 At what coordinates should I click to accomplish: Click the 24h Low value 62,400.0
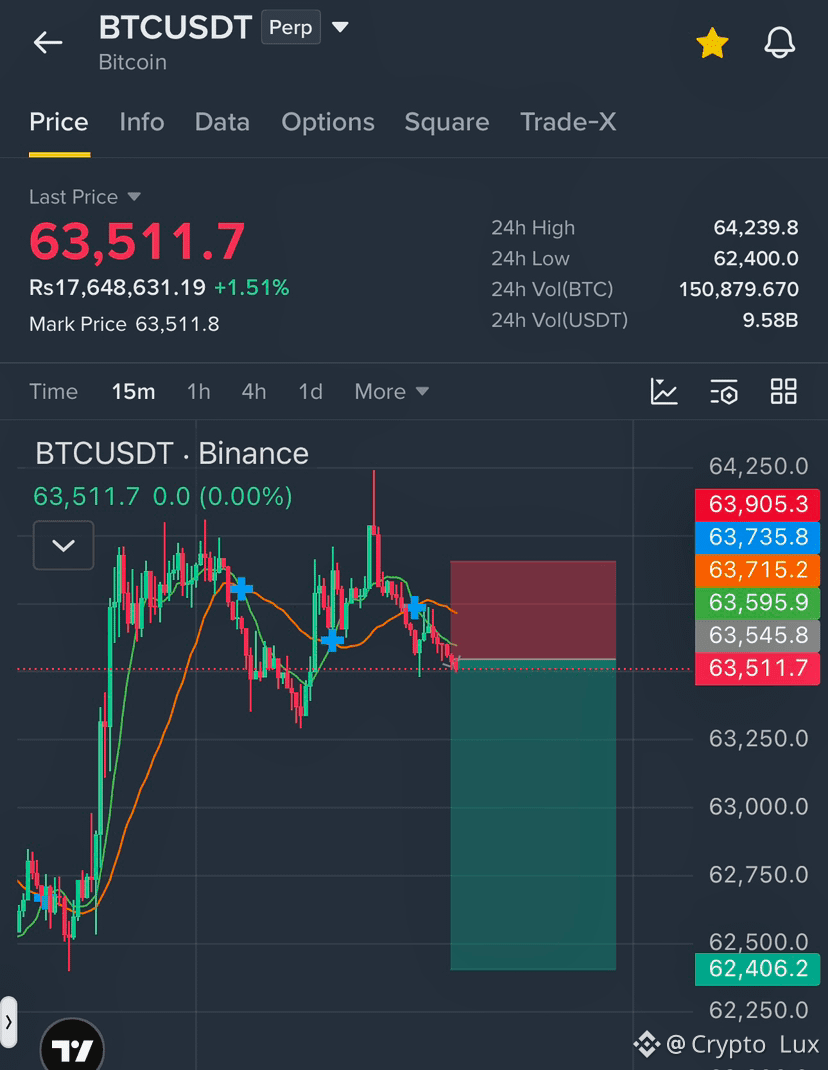click(x=756, y=259)
